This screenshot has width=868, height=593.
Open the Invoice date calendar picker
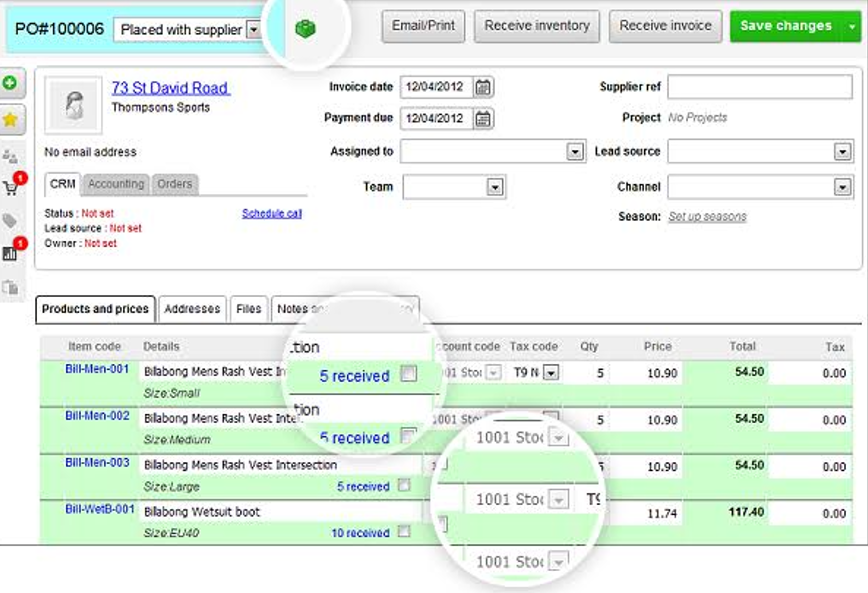click(x=483, y=87)
